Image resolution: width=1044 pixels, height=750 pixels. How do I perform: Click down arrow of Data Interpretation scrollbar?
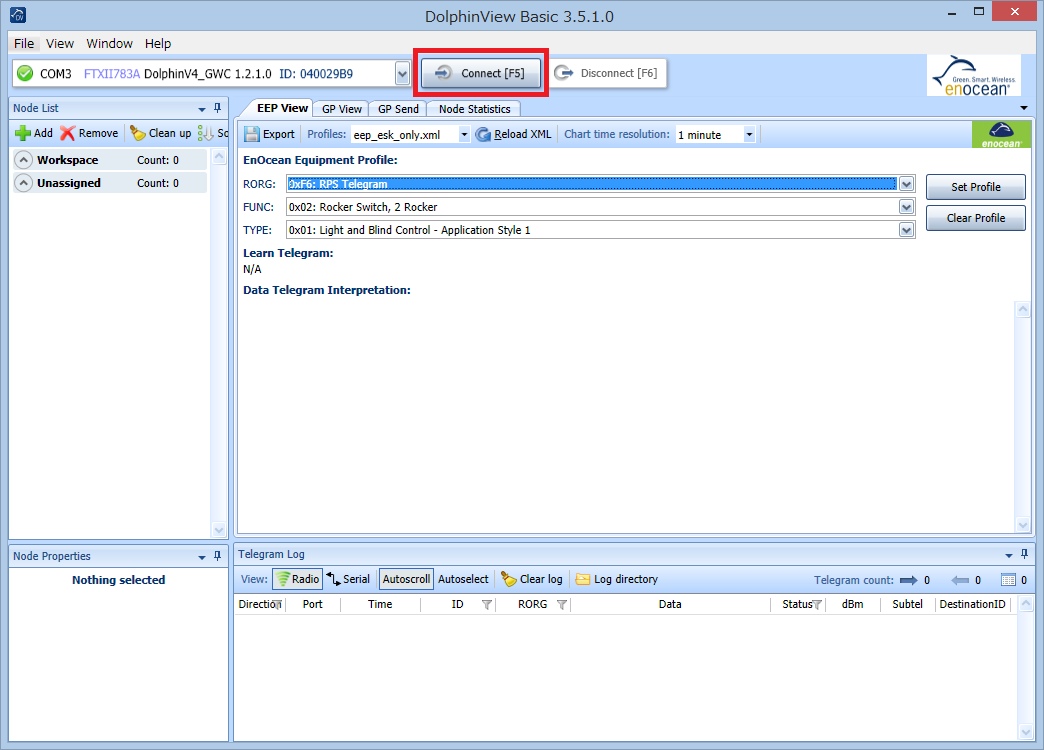click(1023, 525)
